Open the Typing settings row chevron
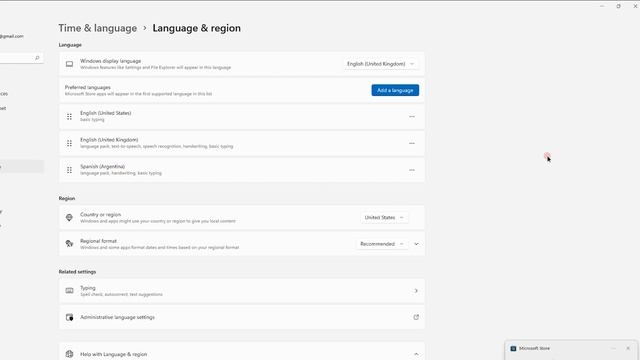640x360 pixels. [x=416, y=291]
